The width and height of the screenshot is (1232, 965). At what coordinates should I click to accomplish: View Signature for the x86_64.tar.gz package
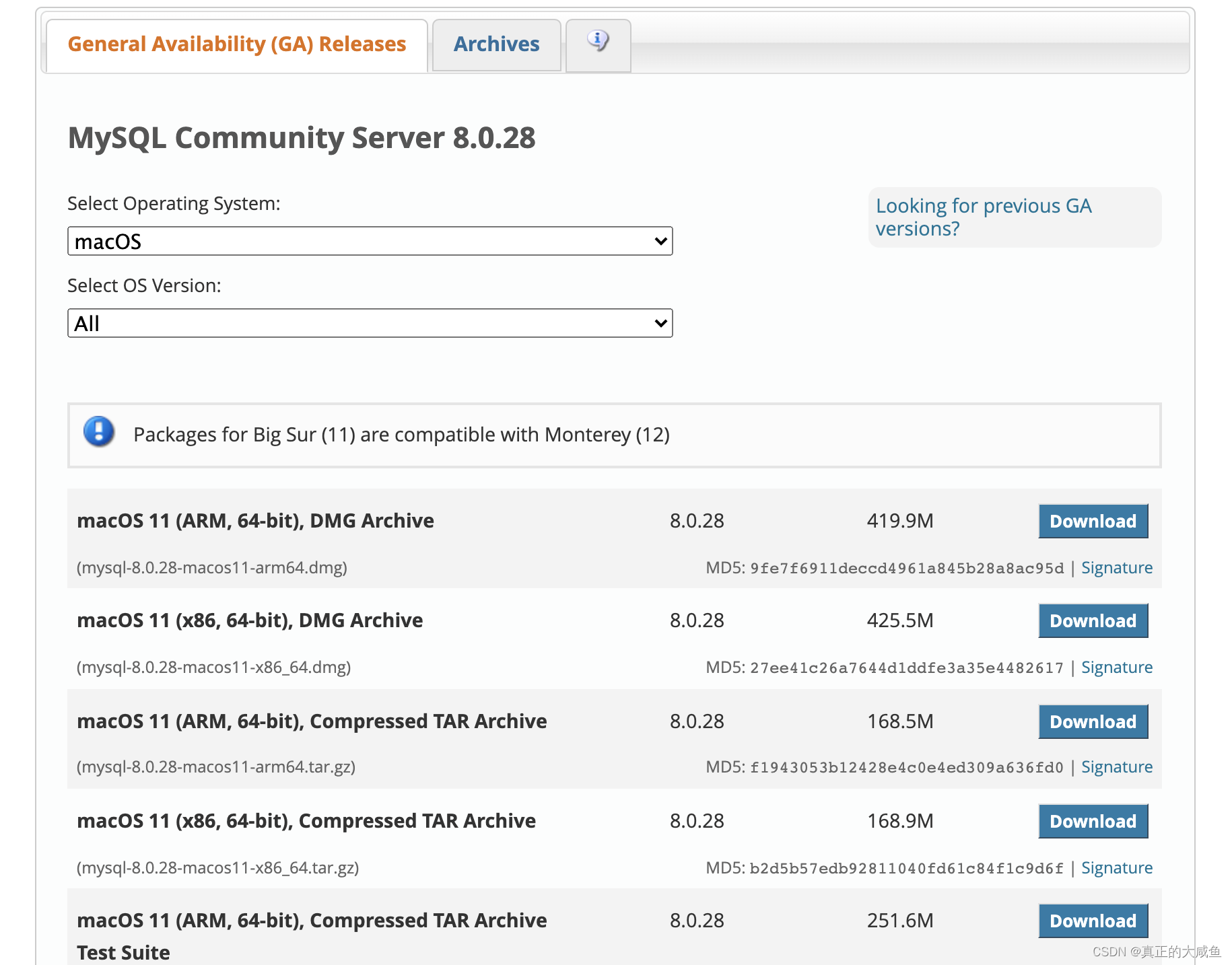[x=1116, y=868]
